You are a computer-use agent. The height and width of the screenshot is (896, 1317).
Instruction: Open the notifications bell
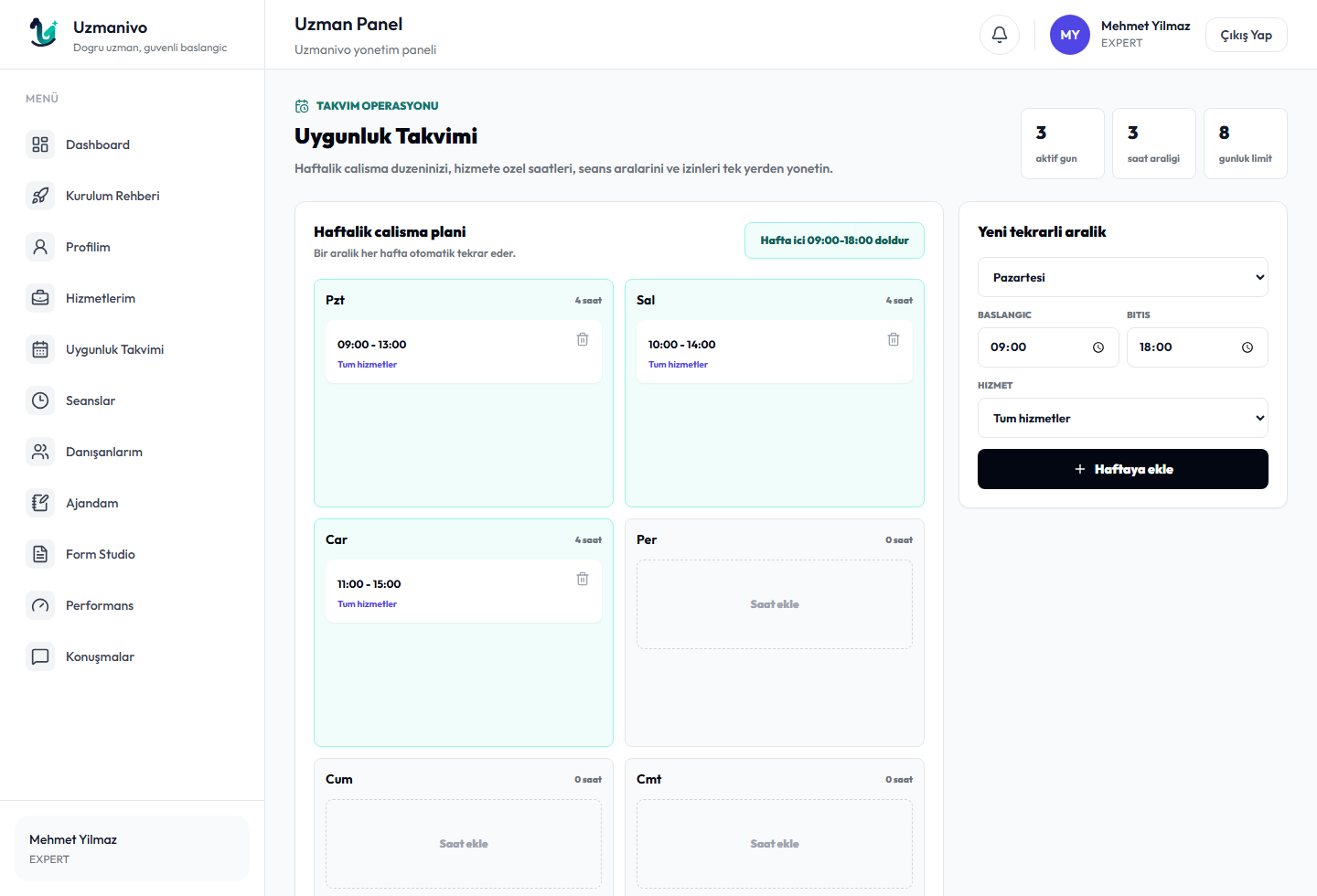pos(1000,35)
